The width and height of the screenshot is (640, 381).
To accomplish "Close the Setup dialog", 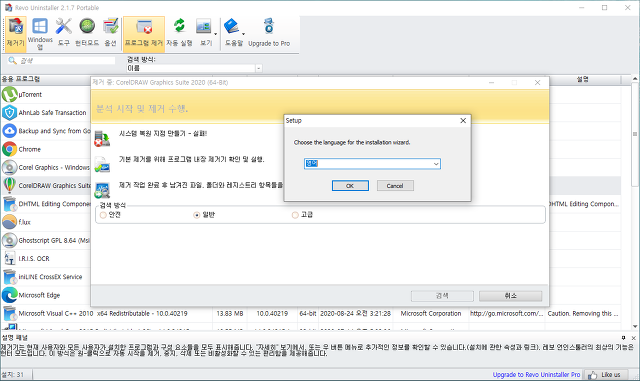I will tap(463, 120).
